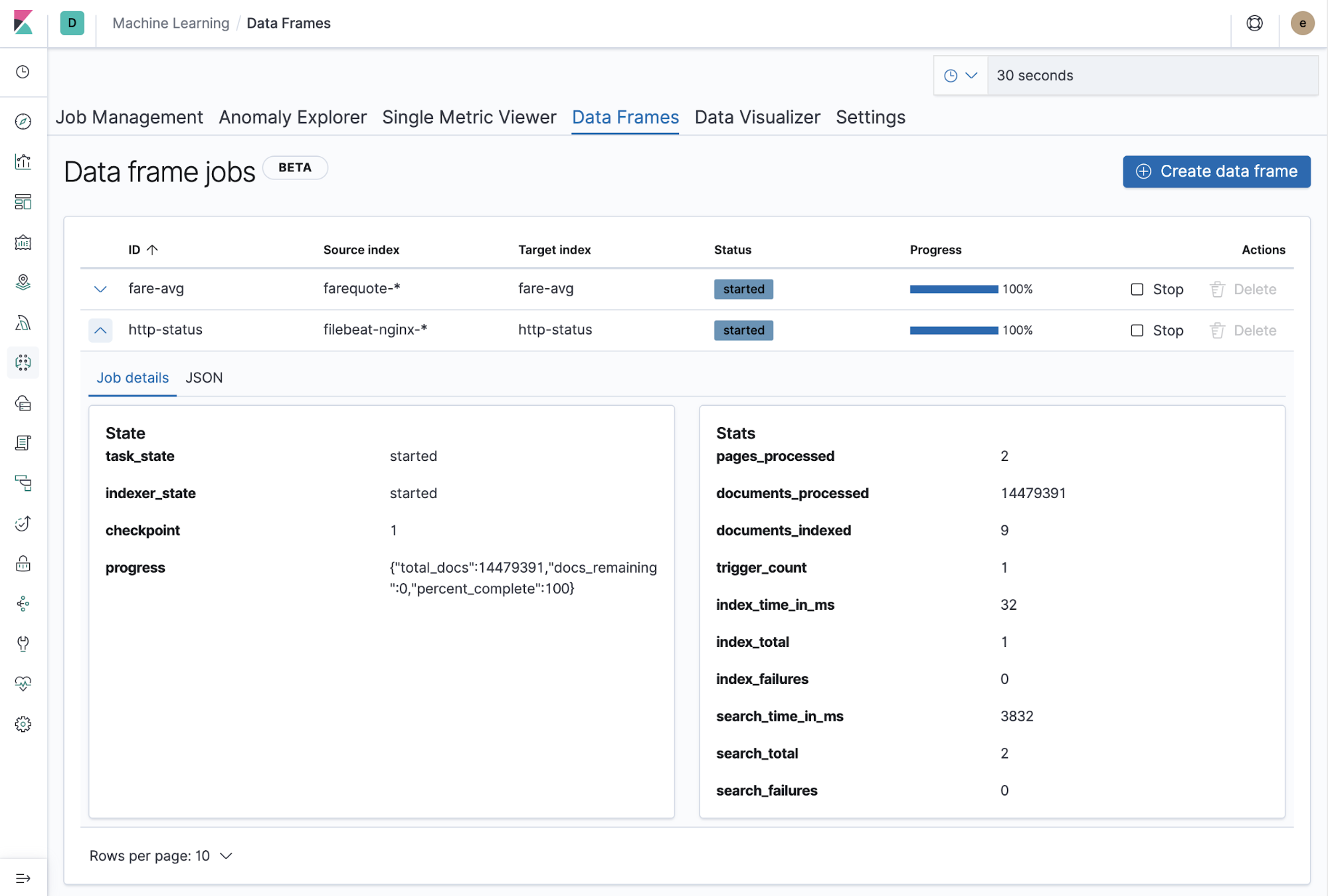
Task: Click the help lifebuoy icon in header
Action: tap(1254, 23)
